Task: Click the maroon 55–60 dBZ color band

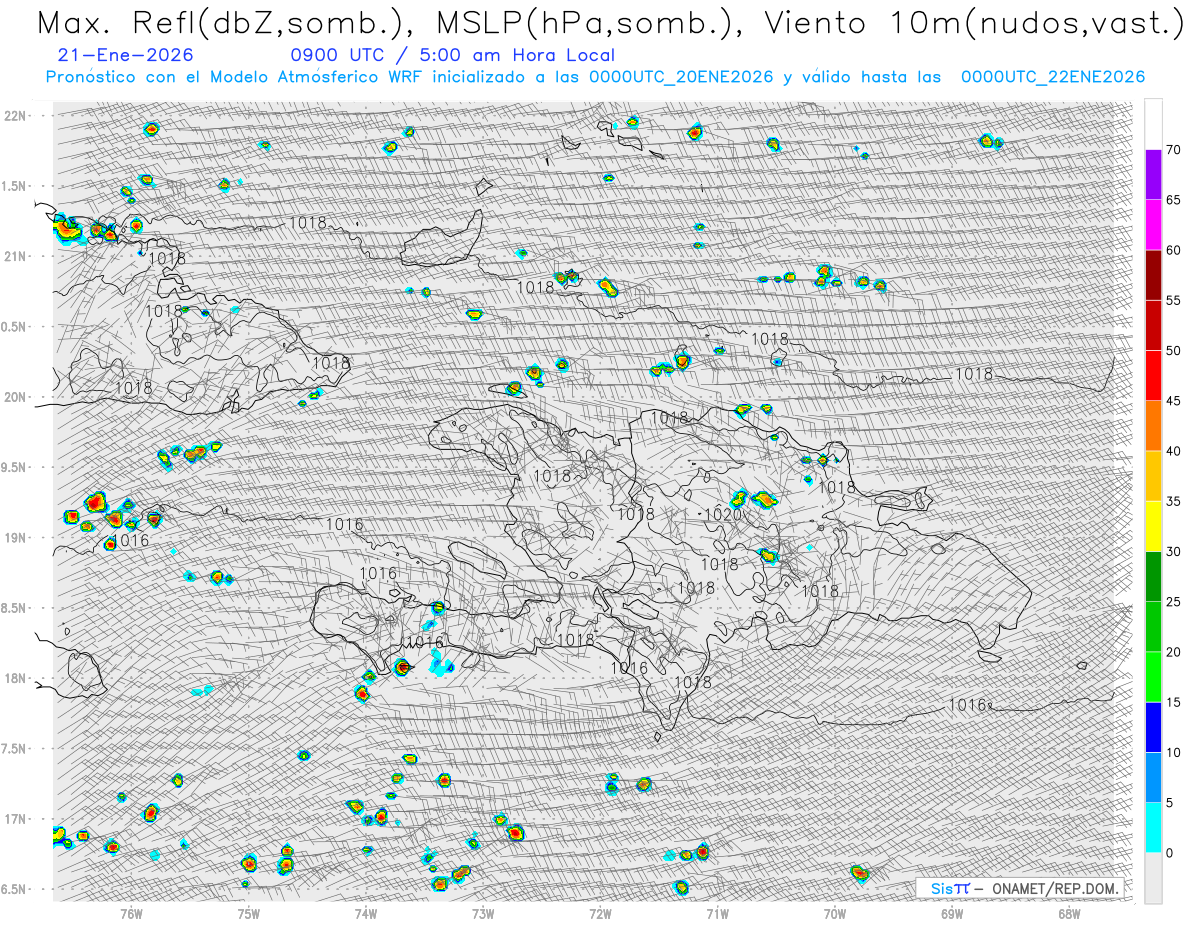Action: [x=1153, y=275]
